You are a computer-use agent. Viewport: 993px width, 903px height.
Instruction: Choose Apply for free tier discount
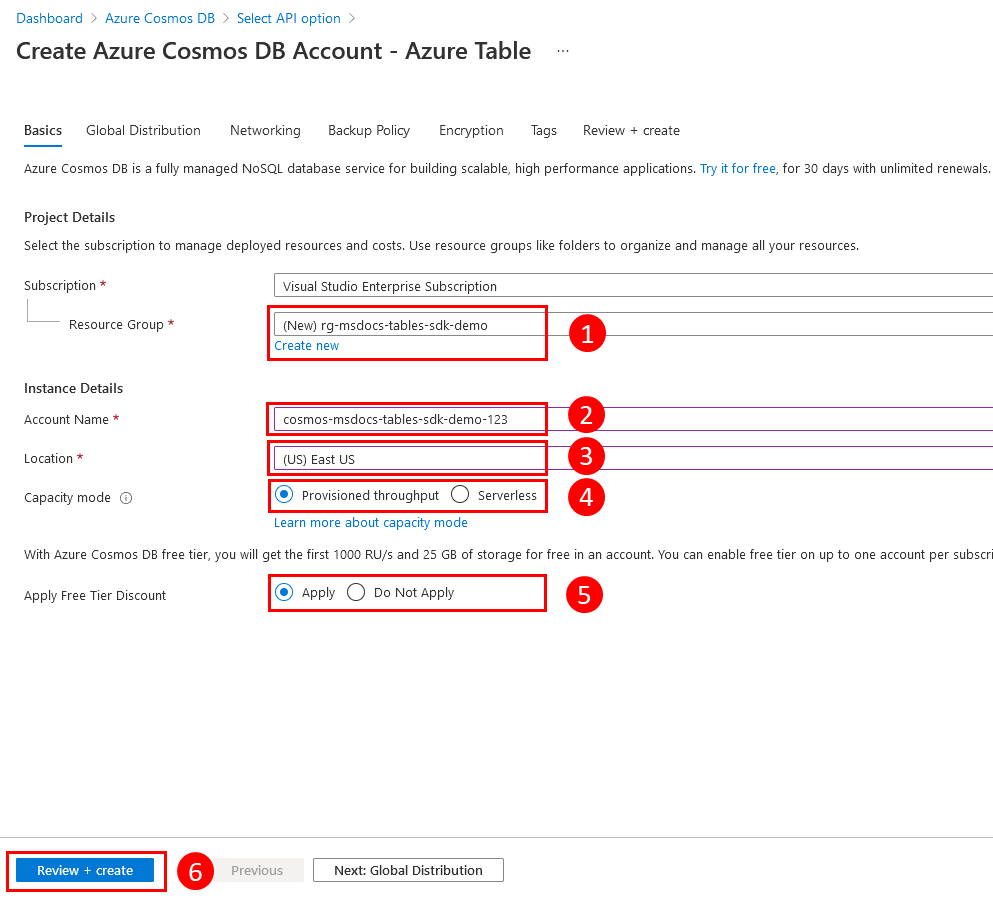284,592
